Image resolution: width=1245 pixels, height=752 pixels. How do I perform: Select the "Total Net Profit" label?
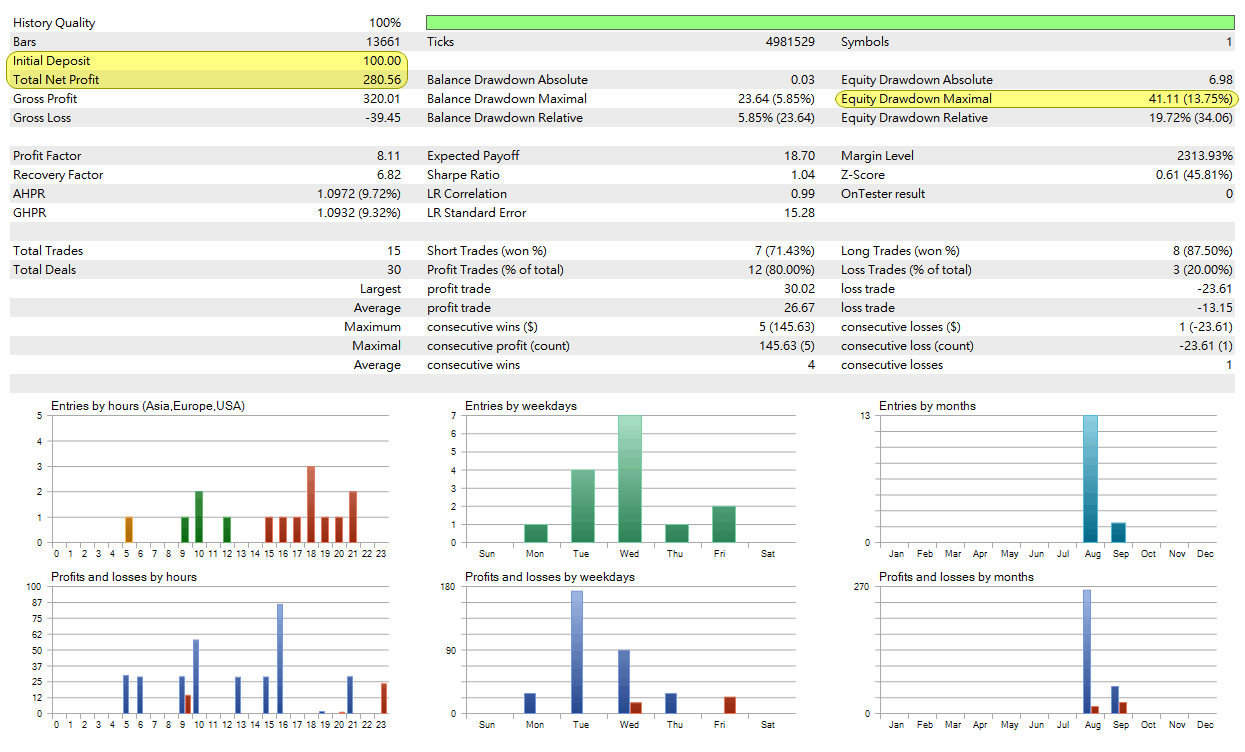[56, 80]
